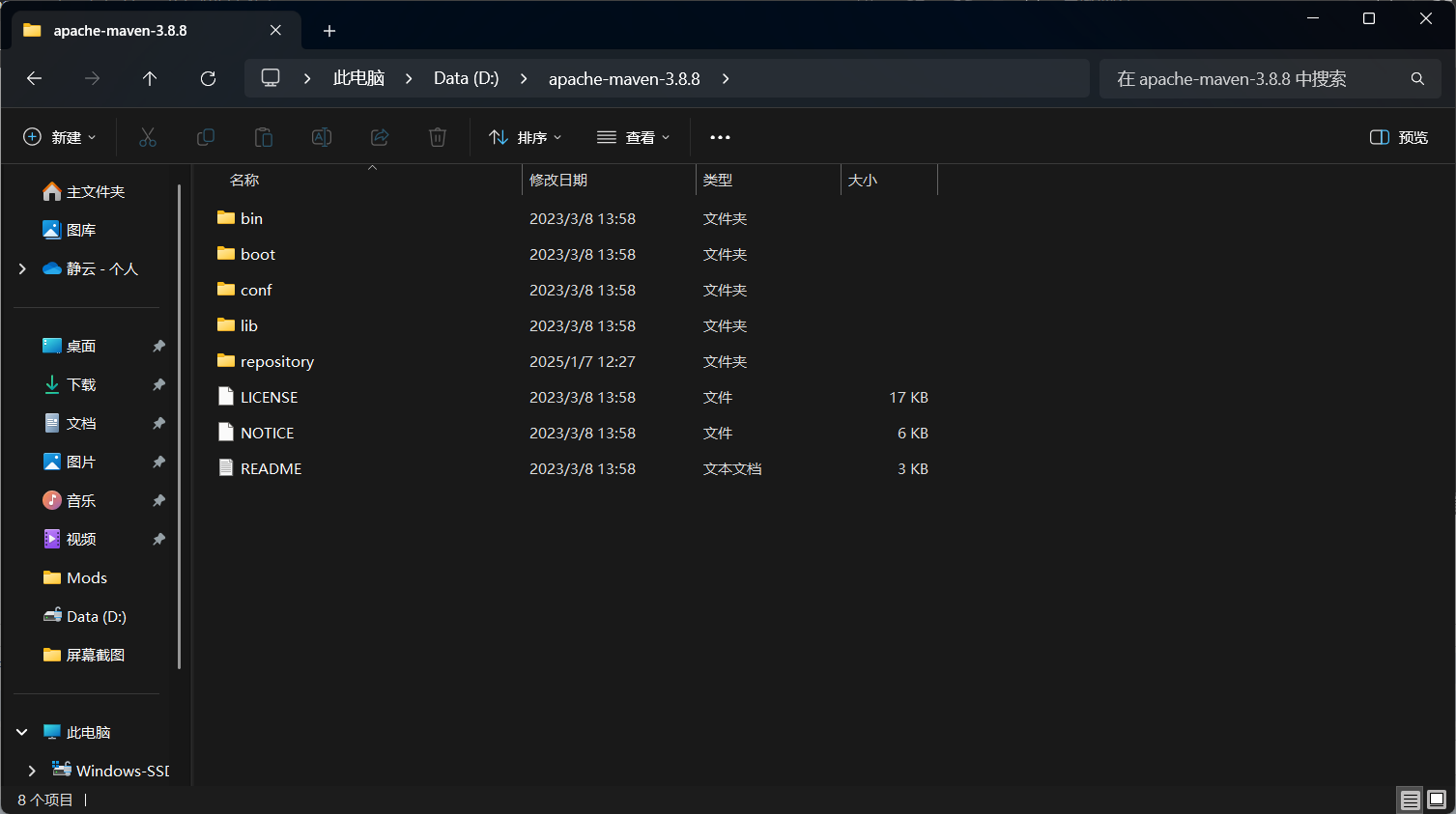This screenshot has width=1456, height=814.
Task: Refresh the current folder view
Action: pyautogui.click(x=208, y=78)
